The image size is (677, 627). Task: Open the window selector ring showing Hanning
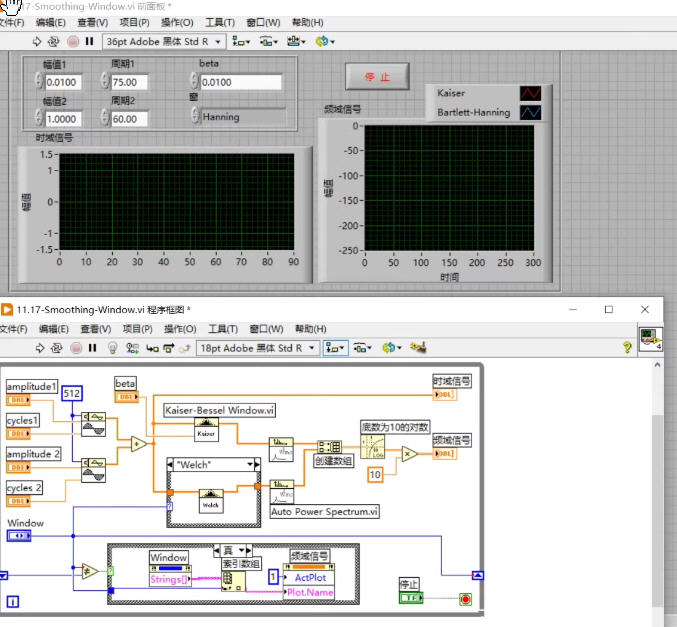coord(243,117)
